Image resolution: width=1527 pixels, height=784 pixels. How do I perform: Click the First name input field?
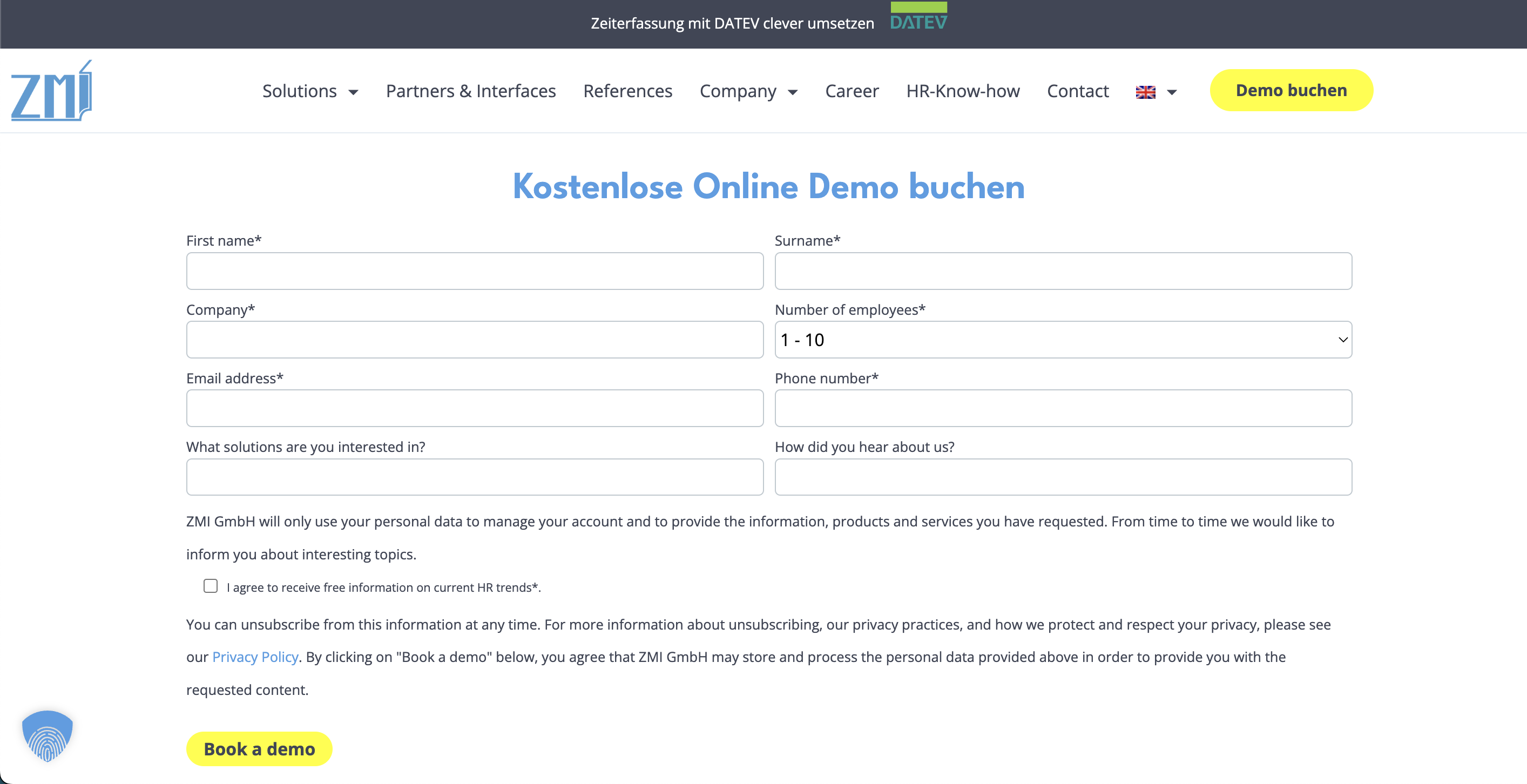click(474, 272)
